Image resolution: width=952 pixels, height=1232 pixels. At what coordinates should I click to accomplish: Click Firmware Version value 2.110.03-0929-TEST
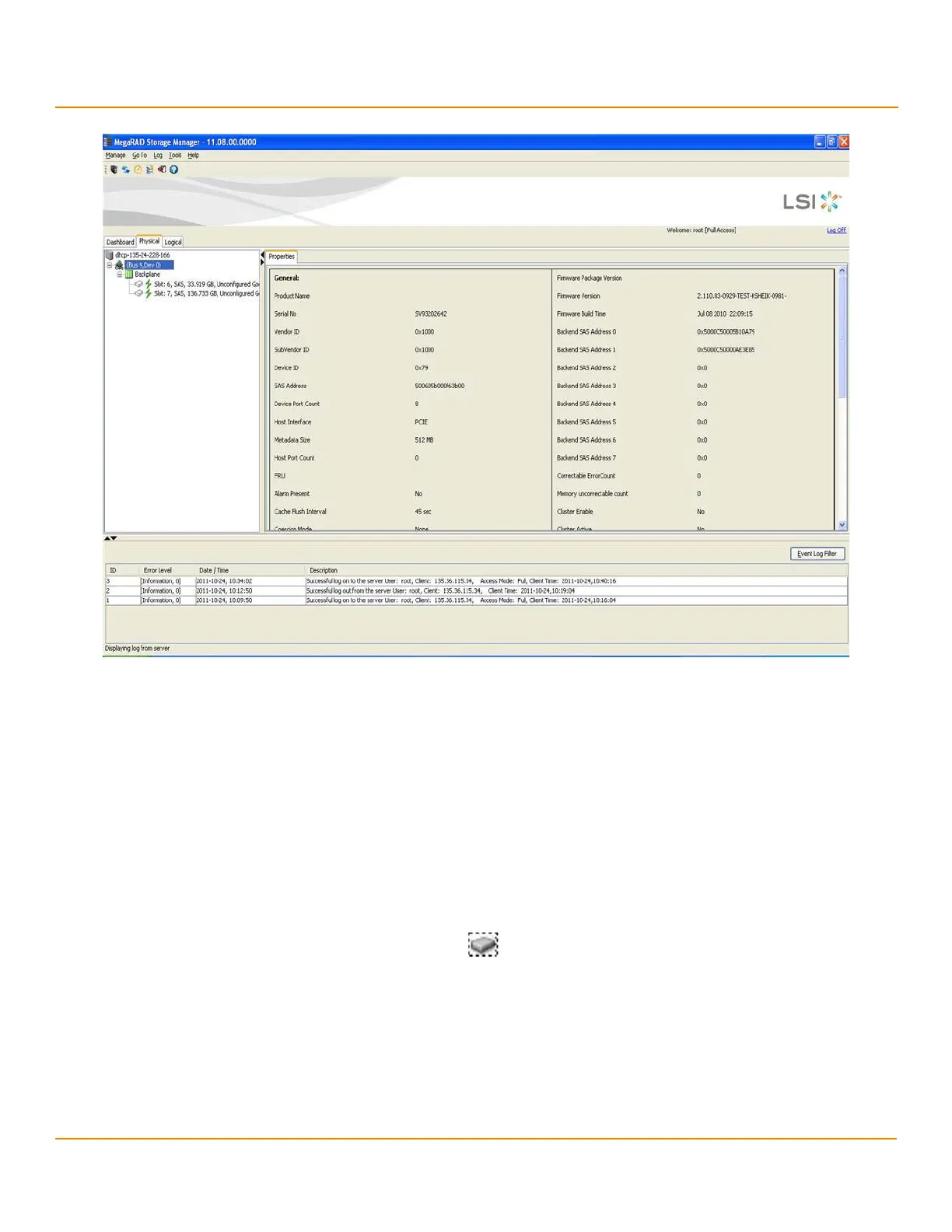coord(742,296)
